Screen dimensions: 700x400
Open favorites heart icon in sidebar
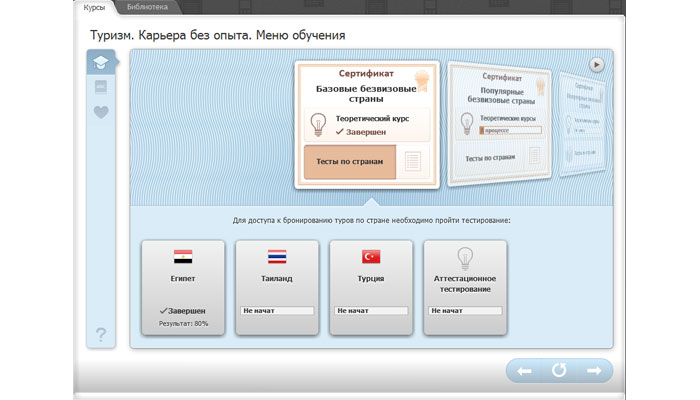[101, 112]
